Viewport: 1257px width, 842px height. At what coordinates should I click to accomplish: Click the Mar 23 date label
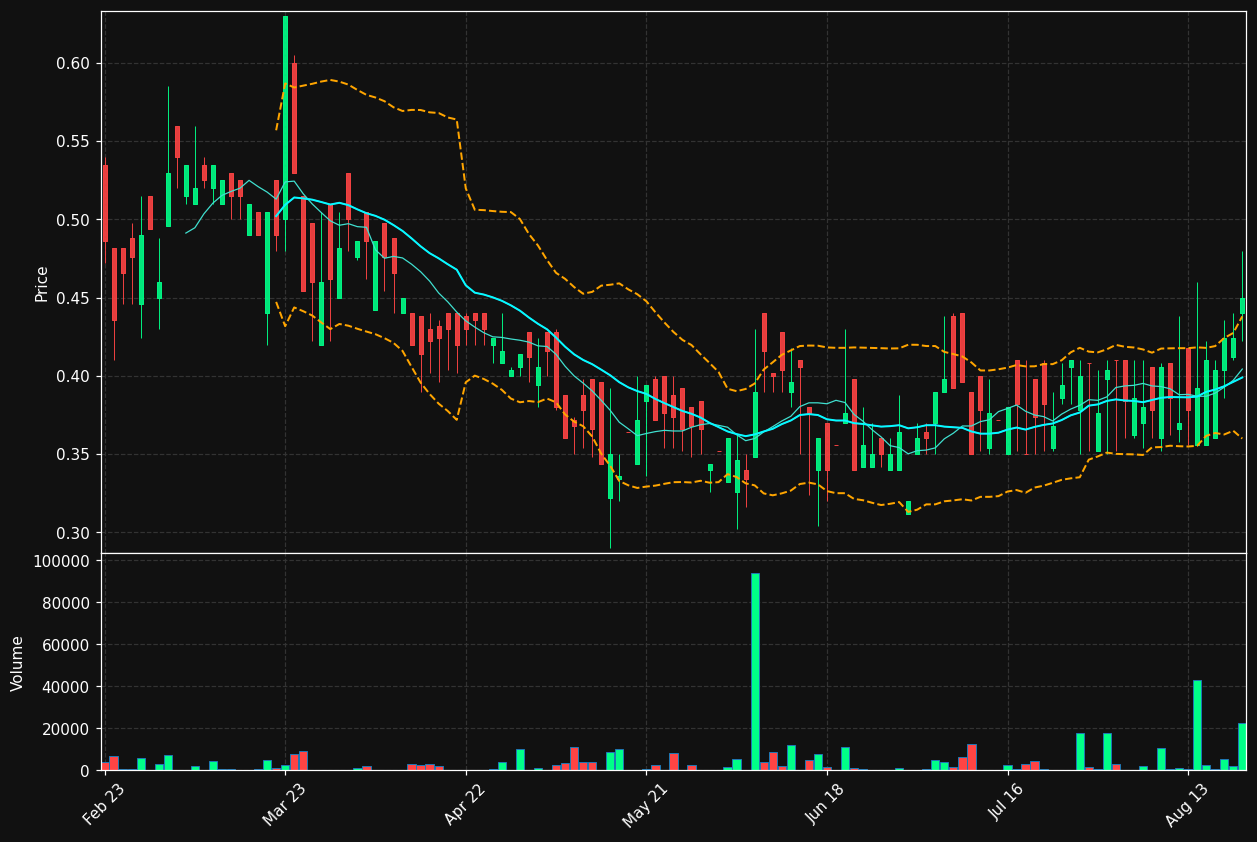pyautogui.click(x=284, y=804)
